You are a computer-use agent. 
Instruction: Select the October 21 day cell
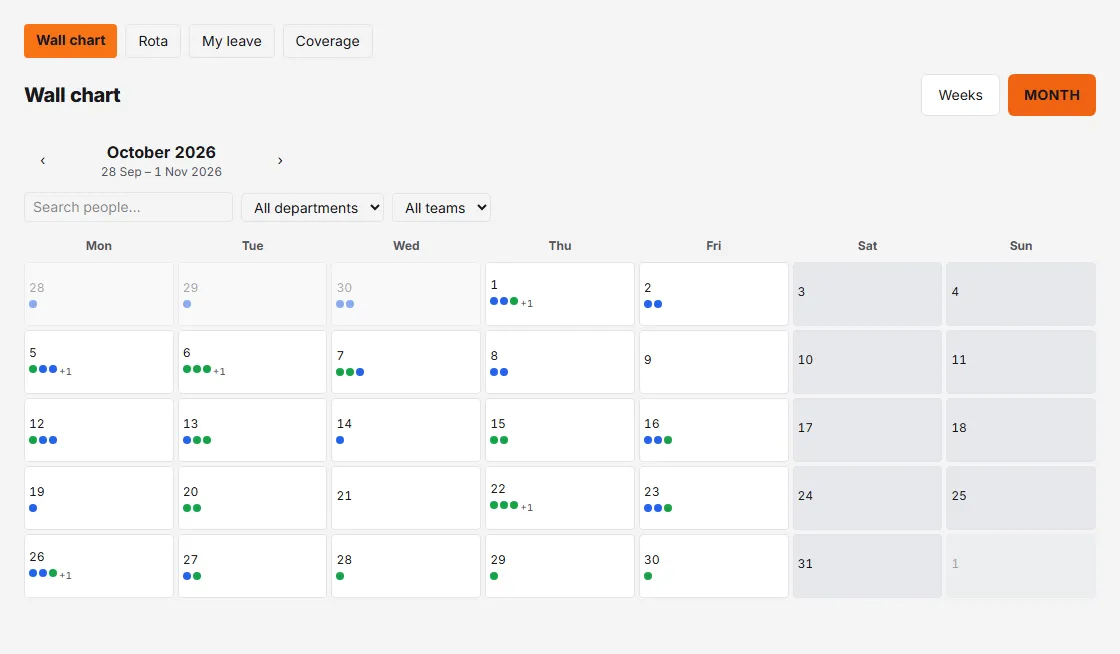click(x=406, y=498)
